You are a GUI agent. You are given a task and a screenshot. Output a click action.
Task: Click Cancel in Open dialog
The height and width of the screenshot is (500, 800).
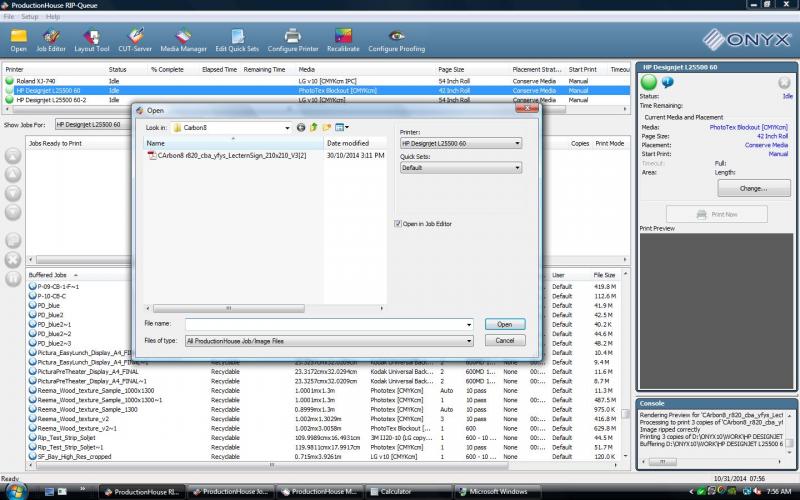(x=505, y=340)
